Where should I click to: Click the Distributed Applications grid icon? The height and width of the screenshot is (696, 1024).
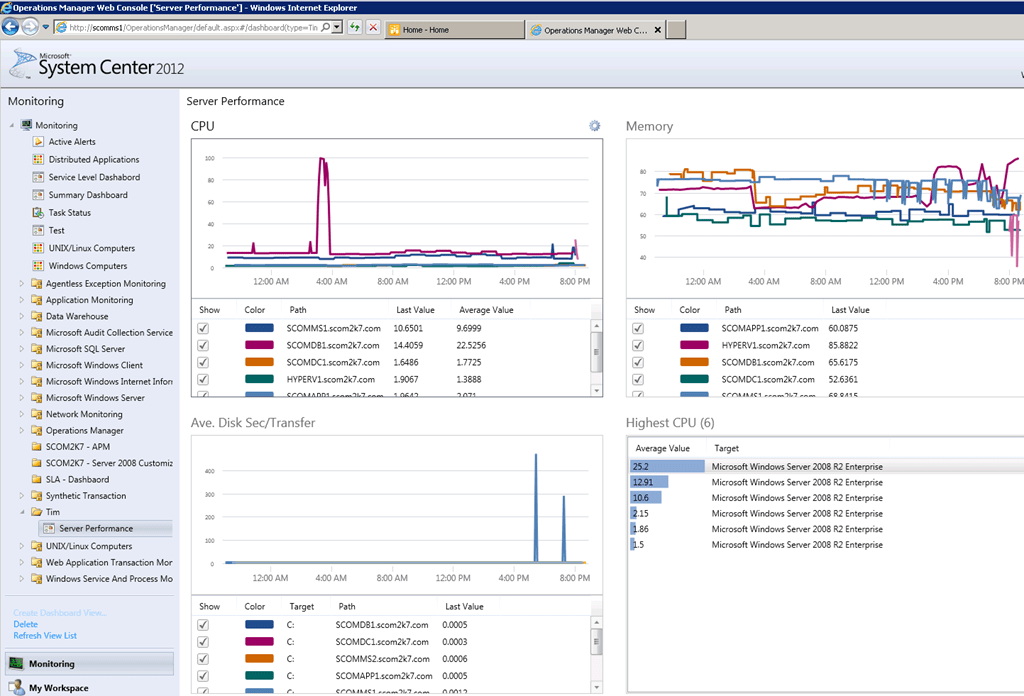tap(38, 159)
